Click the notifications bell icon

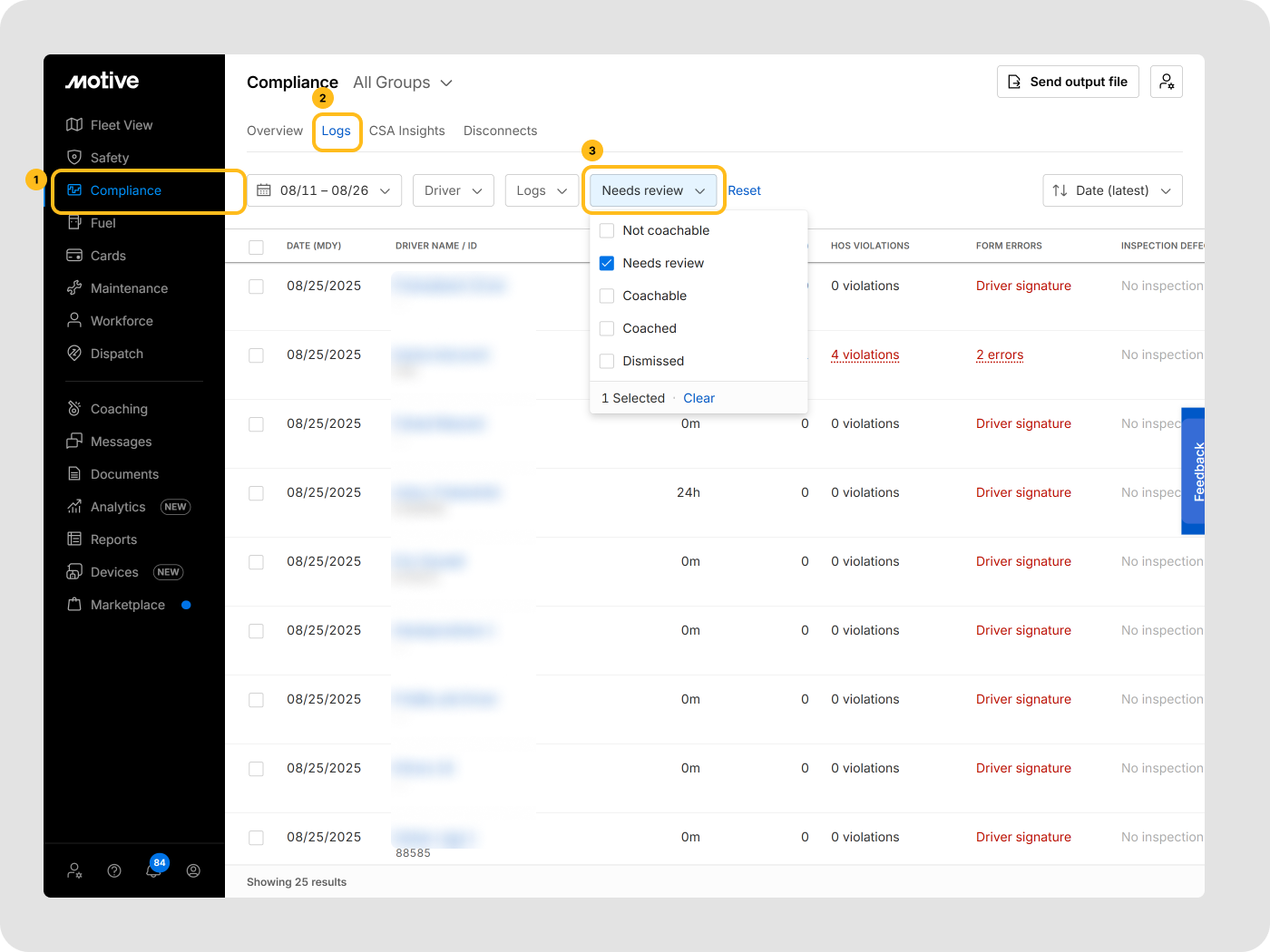pyautogui.click(x=153, y=870)
